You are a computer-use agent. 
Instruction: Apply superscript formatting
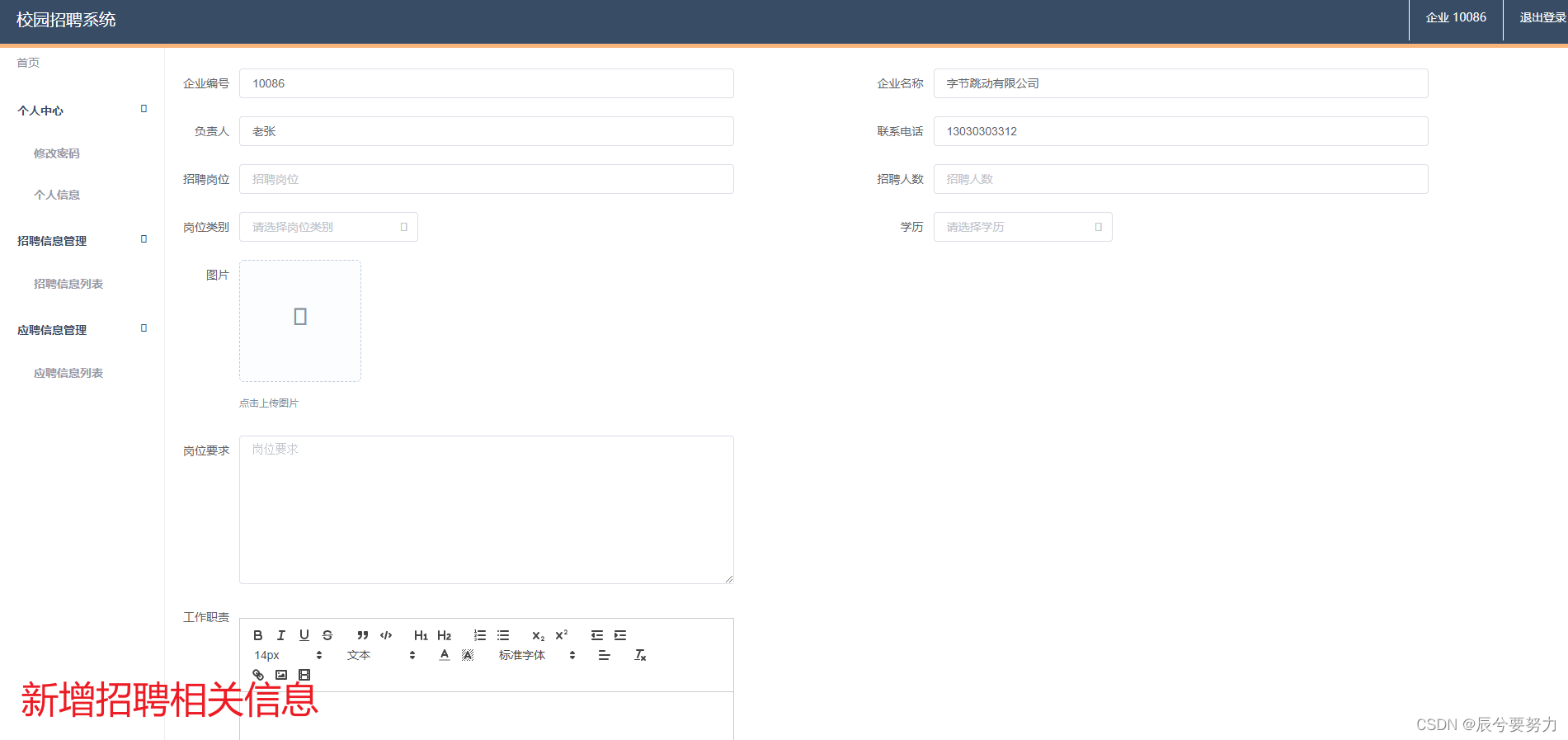tap(562, 635)
